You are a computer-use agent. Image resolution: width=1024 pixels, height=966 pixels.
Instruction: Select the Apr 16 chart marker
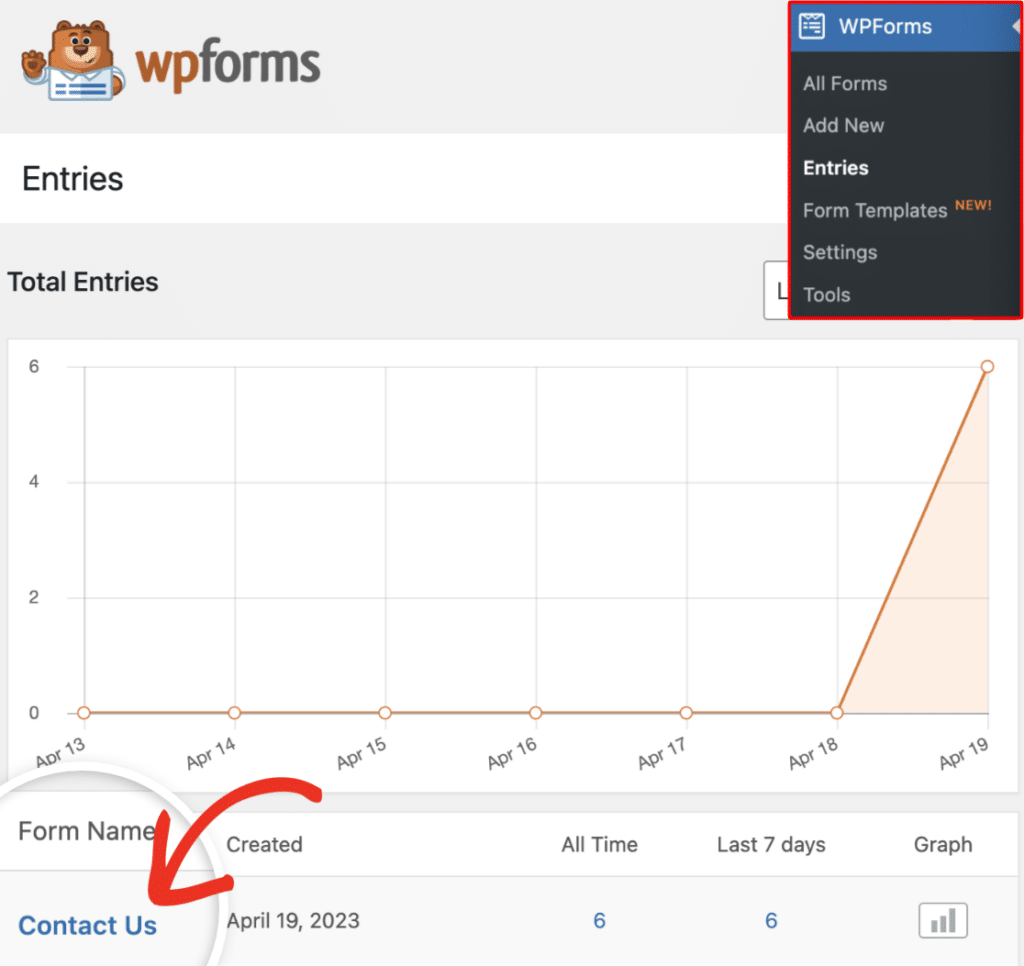tap(536, 713)
